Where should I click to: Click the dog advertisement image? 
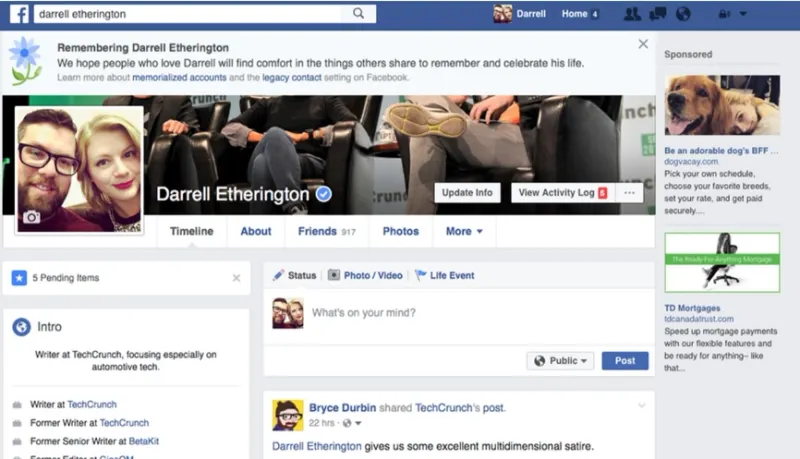tap(722, 105)
